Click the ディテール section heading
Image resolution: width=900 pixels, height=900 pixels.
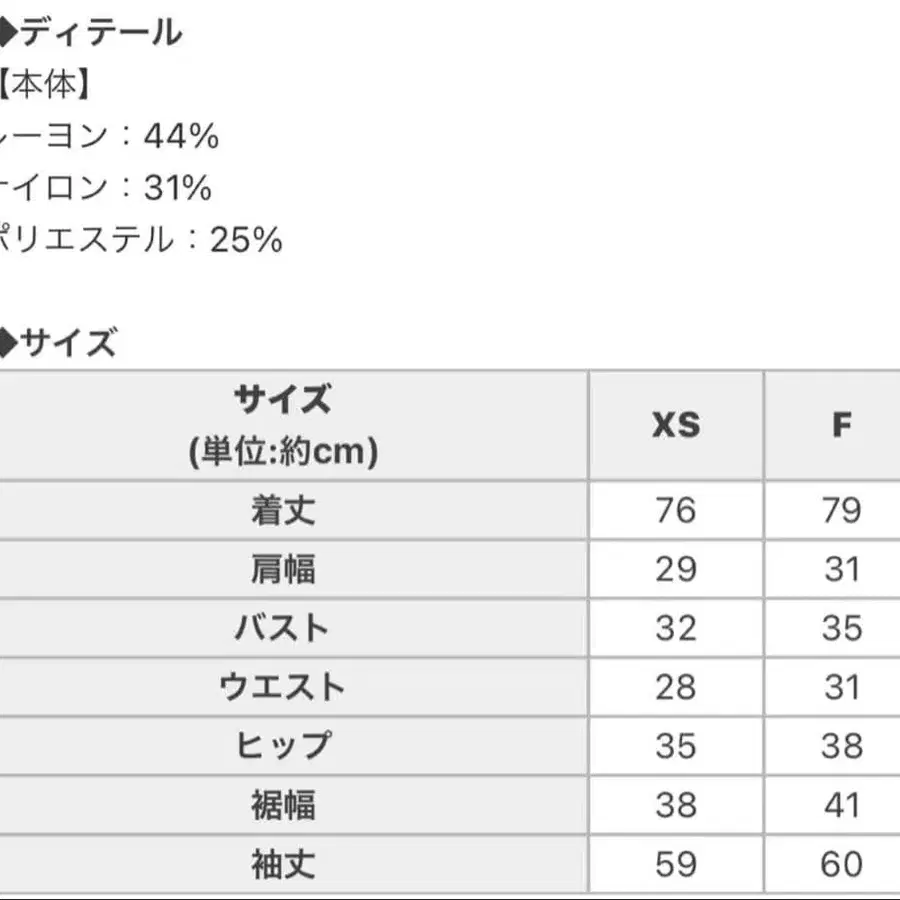(x=95, y=34)
